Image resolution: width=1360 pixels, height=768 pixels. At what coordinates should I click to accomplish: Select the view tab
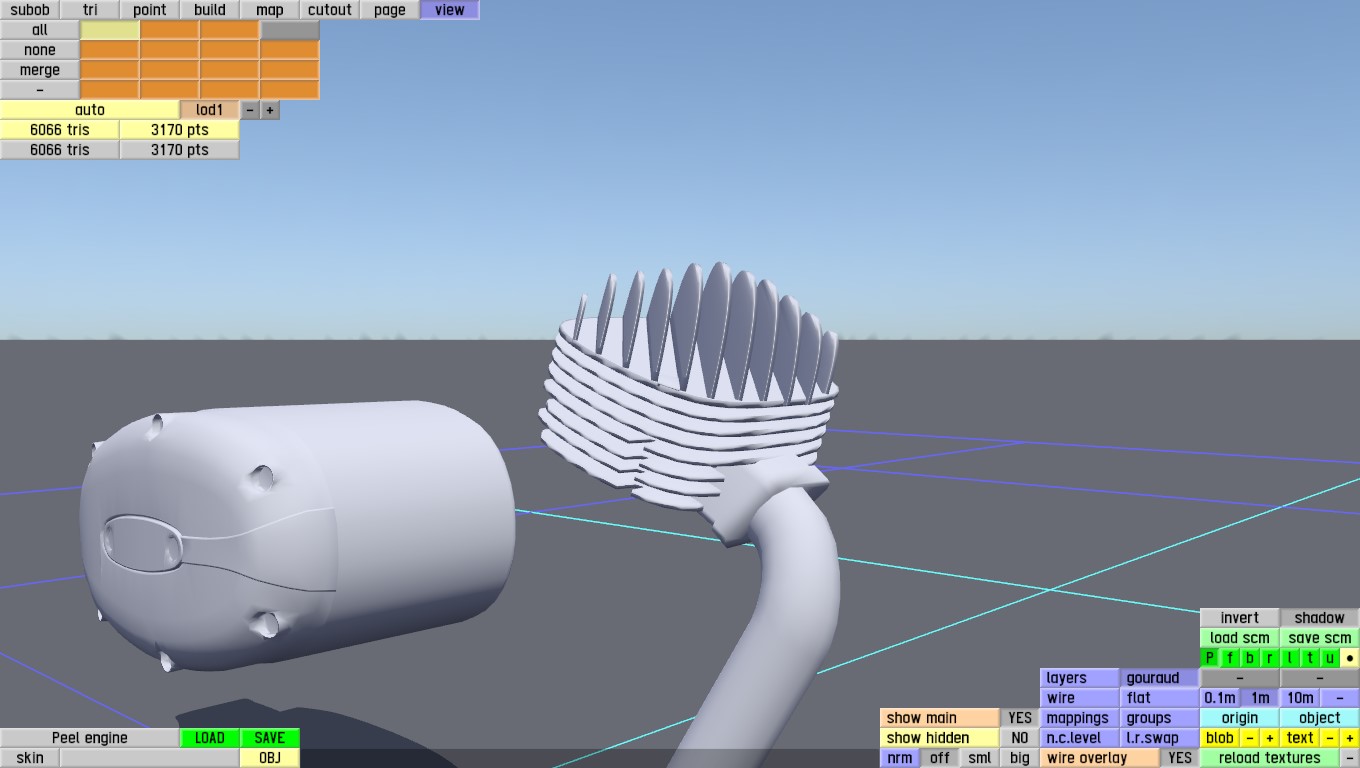click(450, 10)
